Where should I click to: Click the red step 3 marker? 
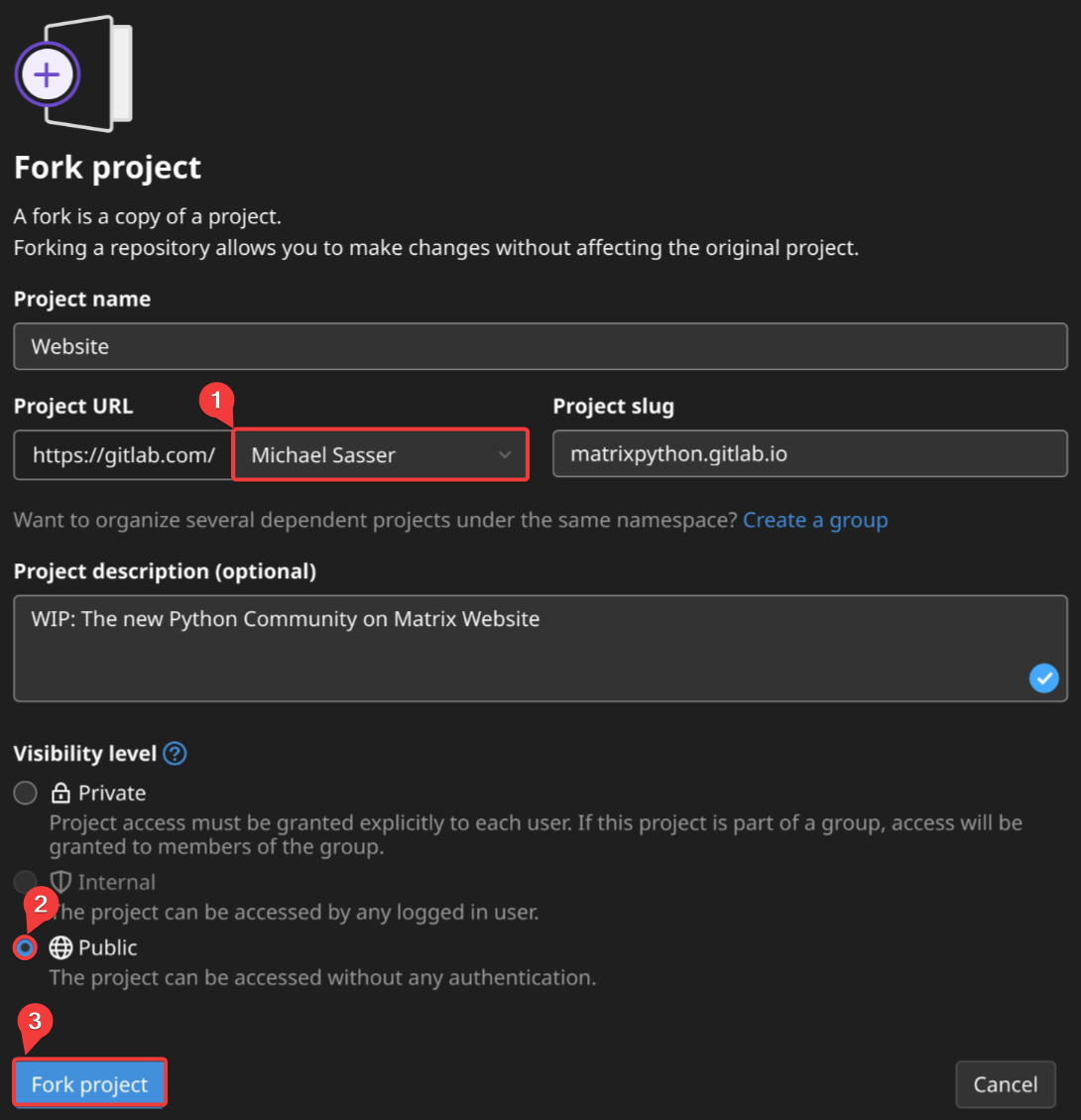(36, 1021)
